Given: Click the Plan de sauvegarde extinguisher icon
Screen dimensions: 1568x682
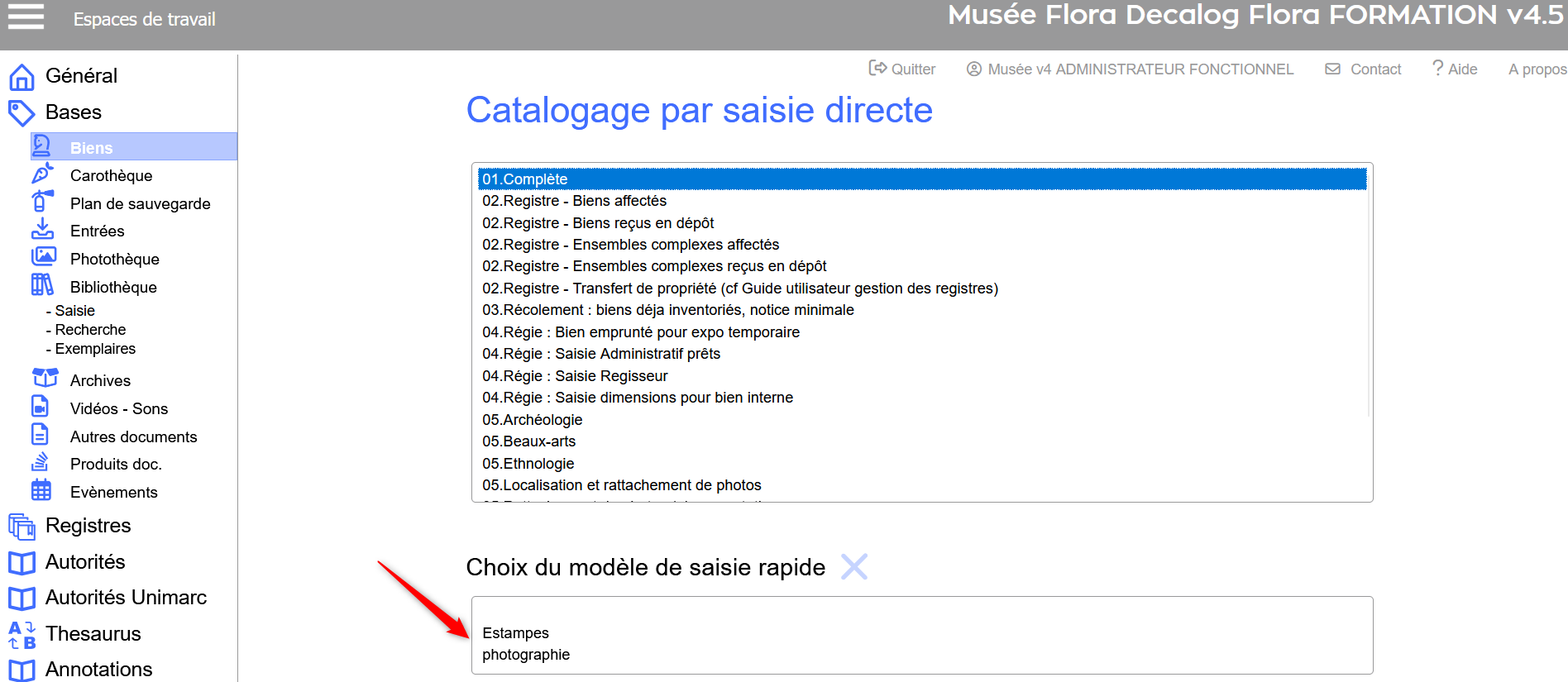Looking at the screenshot, I should 42,202.
